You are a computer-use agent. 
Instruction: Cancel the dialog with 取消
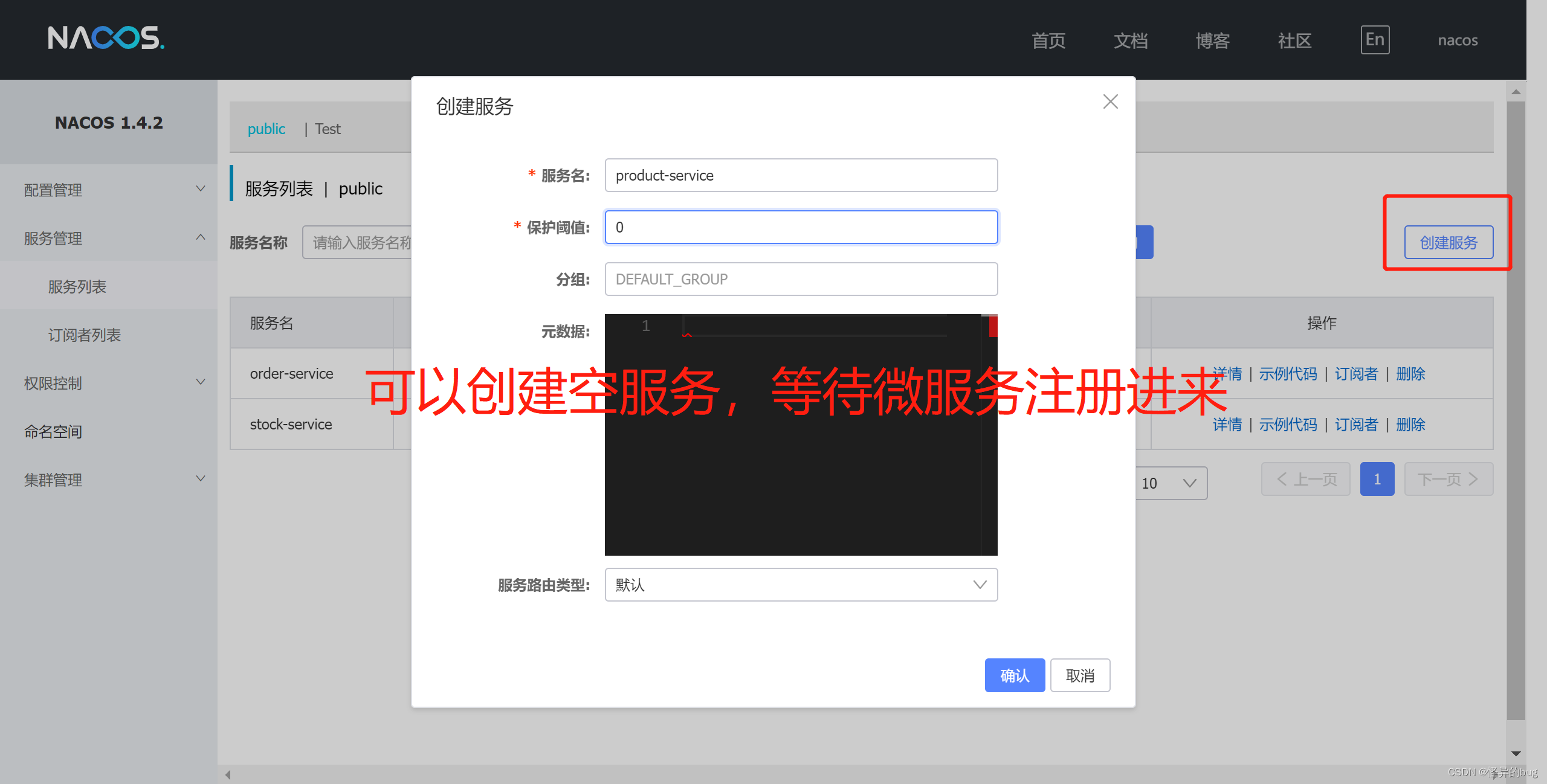(1080, 675)
